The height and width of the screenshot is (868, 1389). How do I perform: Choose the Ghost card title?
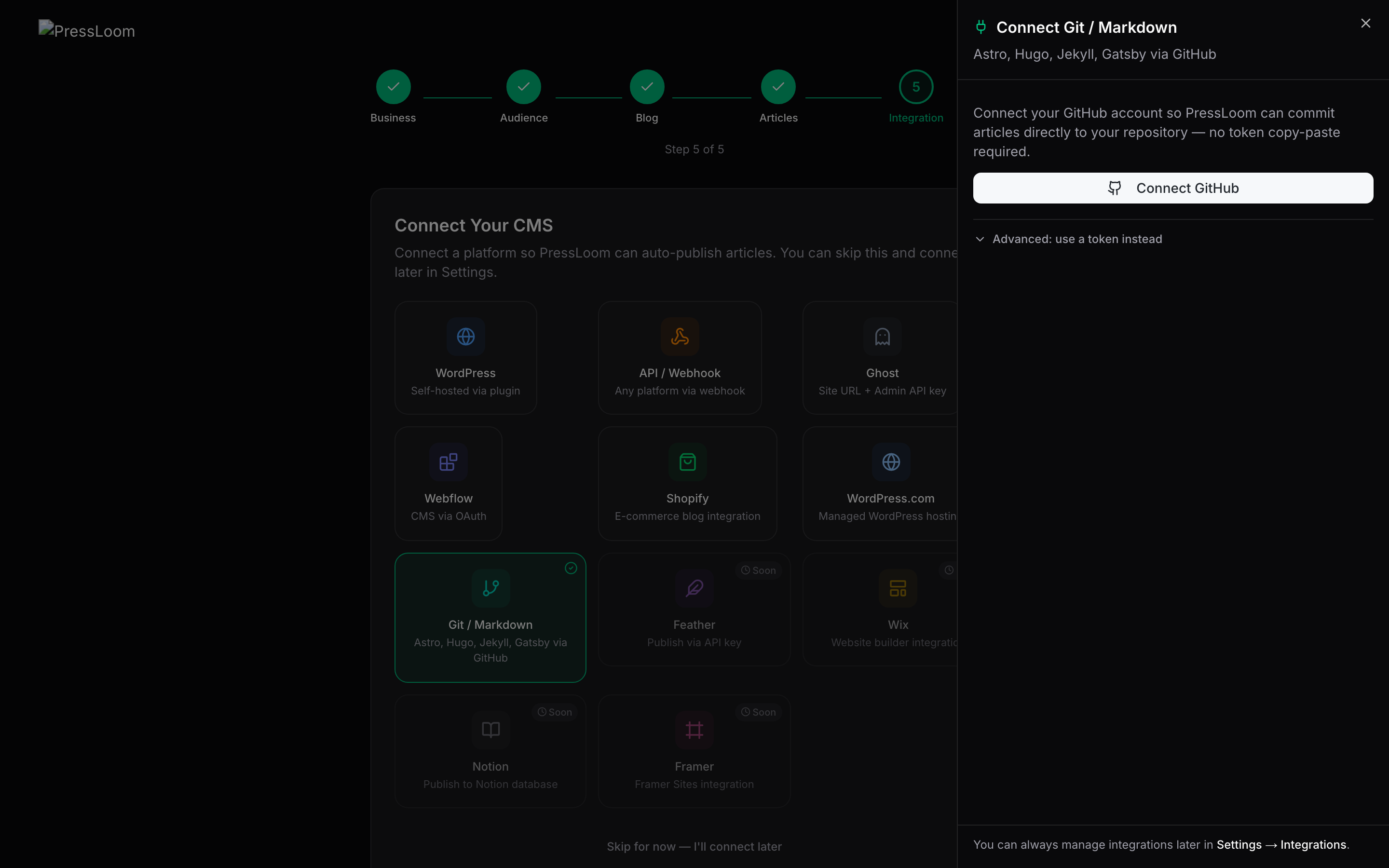882,373
